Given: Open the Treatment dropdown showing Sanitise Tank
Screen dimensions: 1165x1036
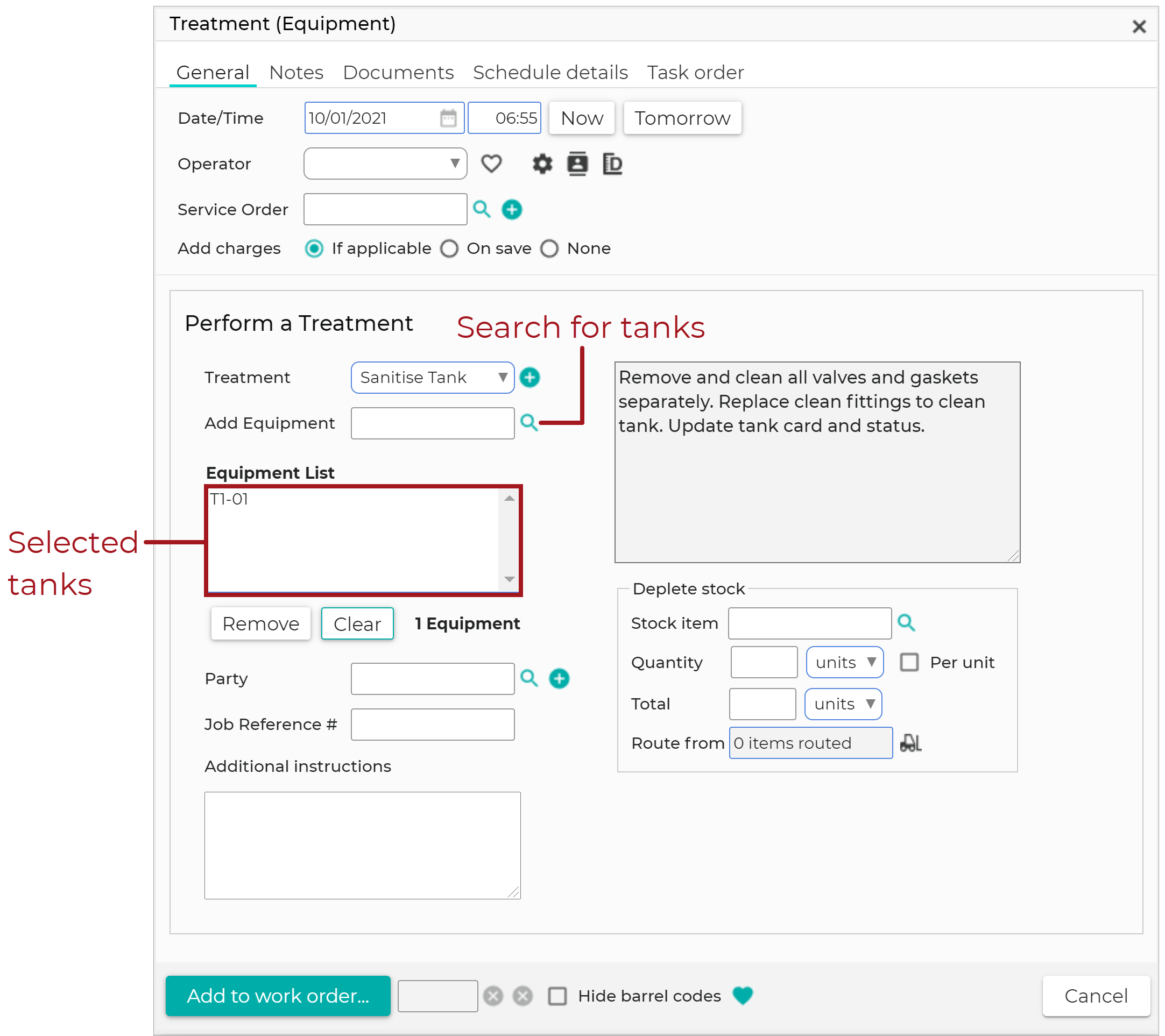Looking at the screenshot, I should pos(433,377).
